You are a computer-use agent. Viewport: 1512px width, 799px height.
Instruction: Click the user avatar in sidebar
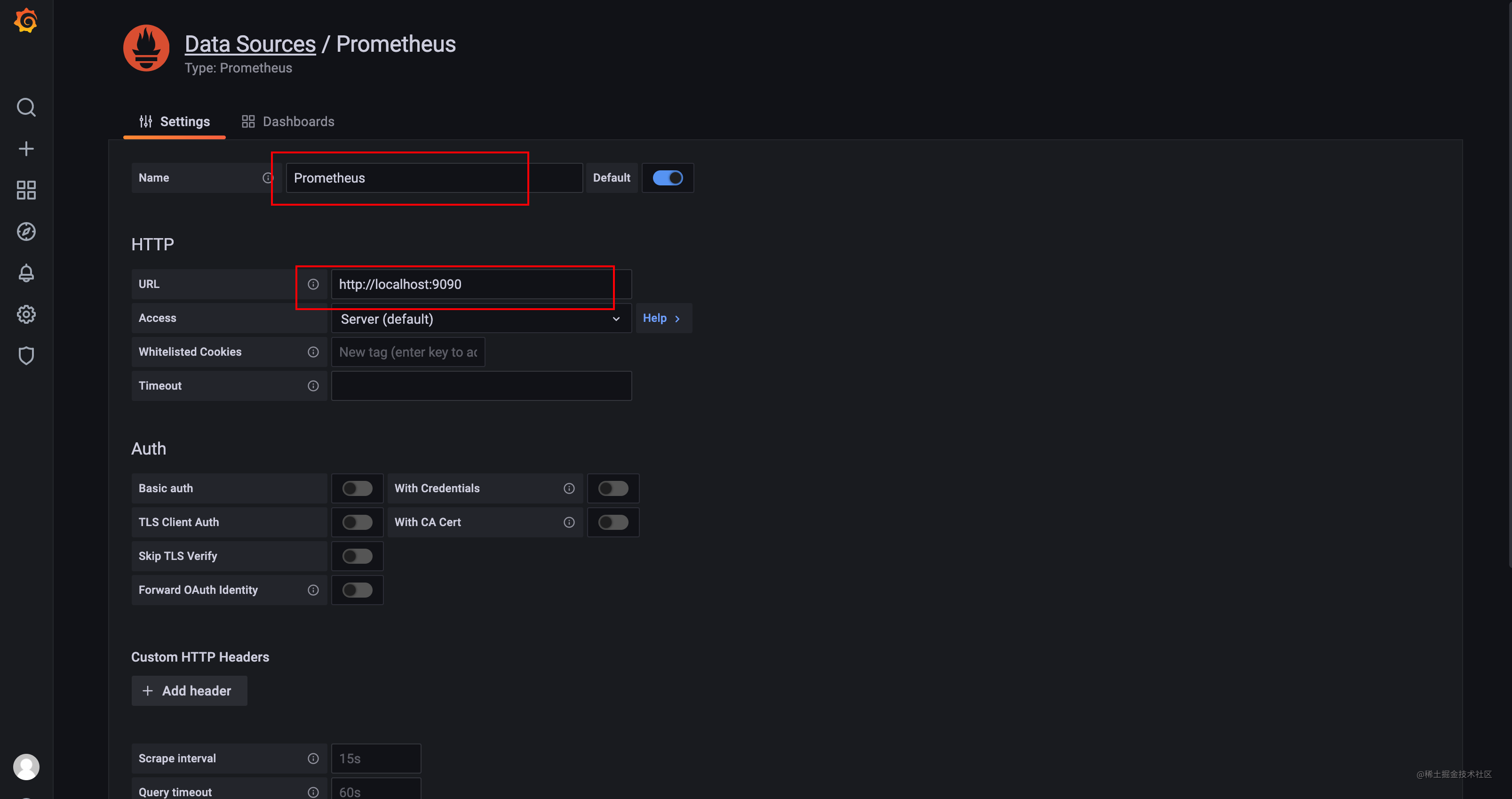(26, 767)
